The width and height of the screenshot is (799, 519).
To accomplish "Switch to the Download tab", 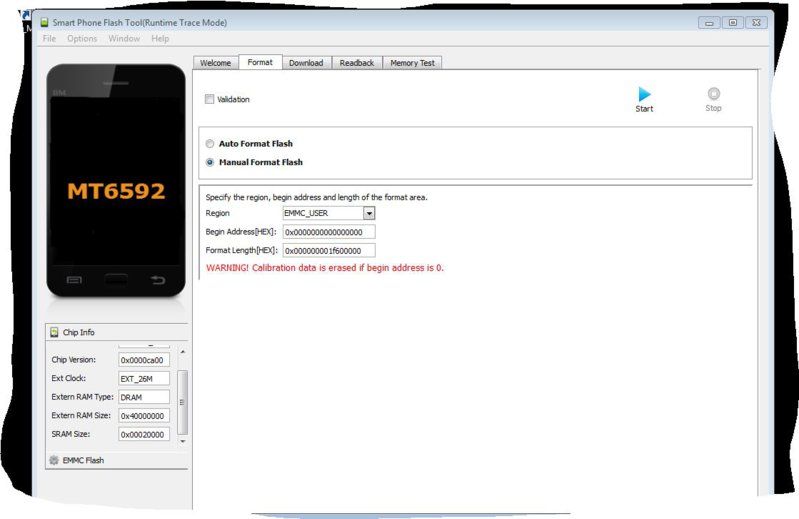I will 306,63.
